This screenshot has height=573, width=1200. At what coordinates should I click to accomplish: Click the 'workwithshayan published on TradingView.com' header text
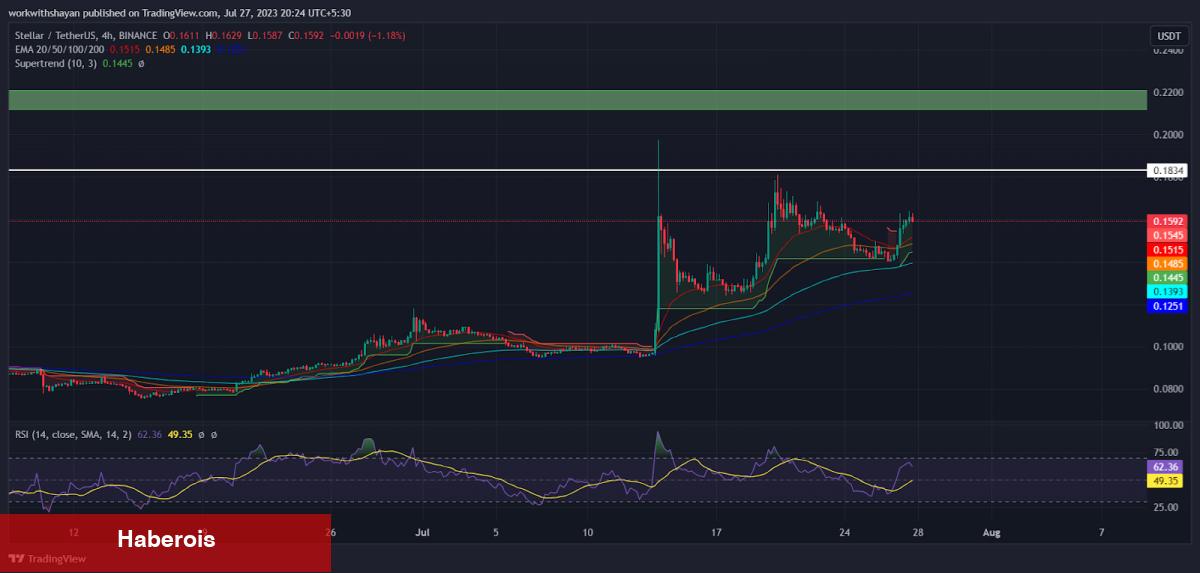(112, 13)
